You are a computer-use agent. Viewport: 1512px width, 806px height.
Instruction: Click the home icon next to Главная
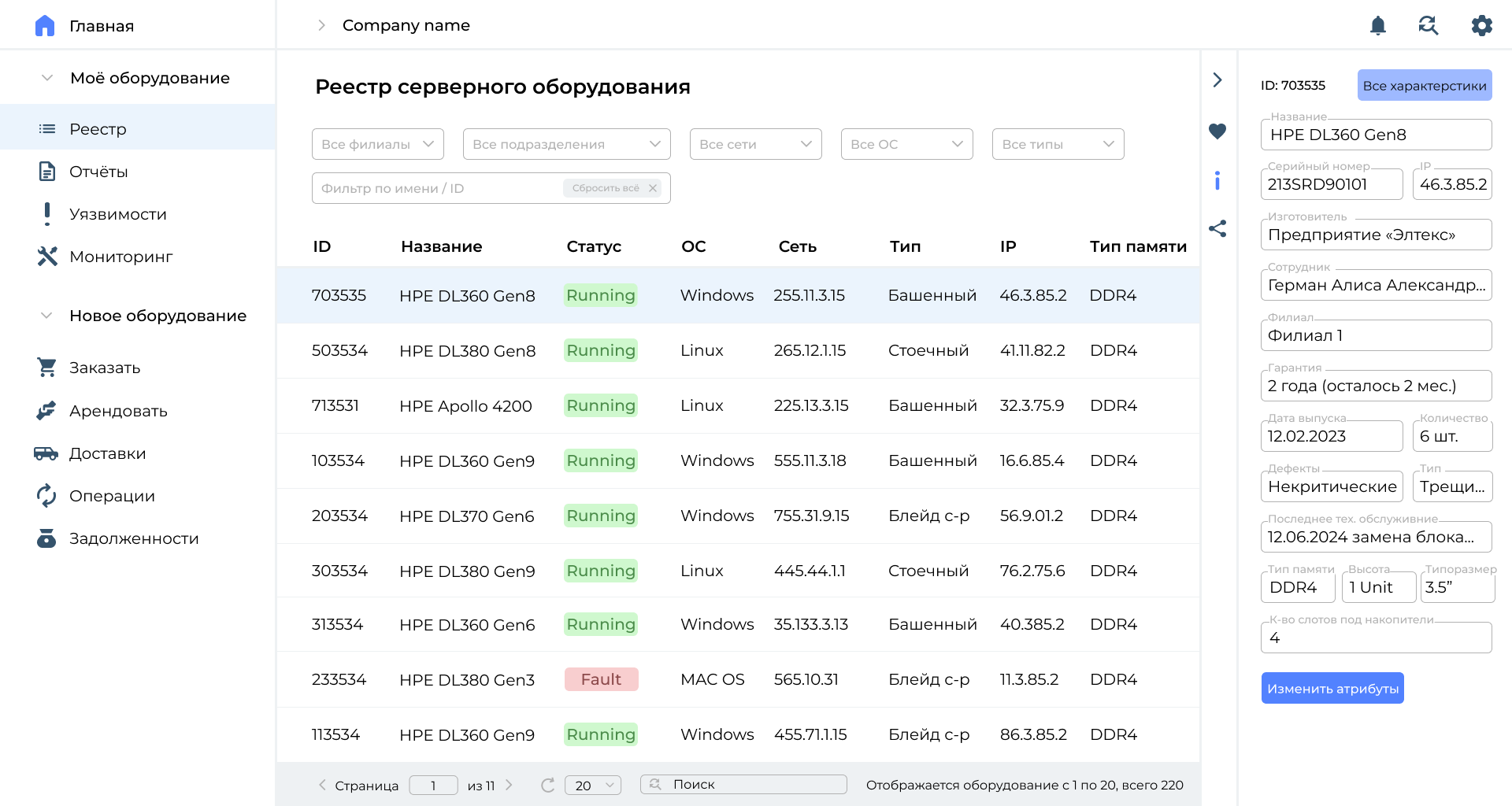45,26
